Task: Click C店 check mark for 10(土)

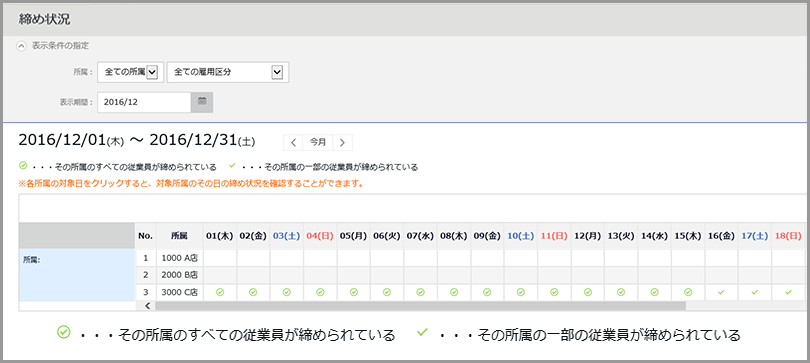Action: pos(521,292)
